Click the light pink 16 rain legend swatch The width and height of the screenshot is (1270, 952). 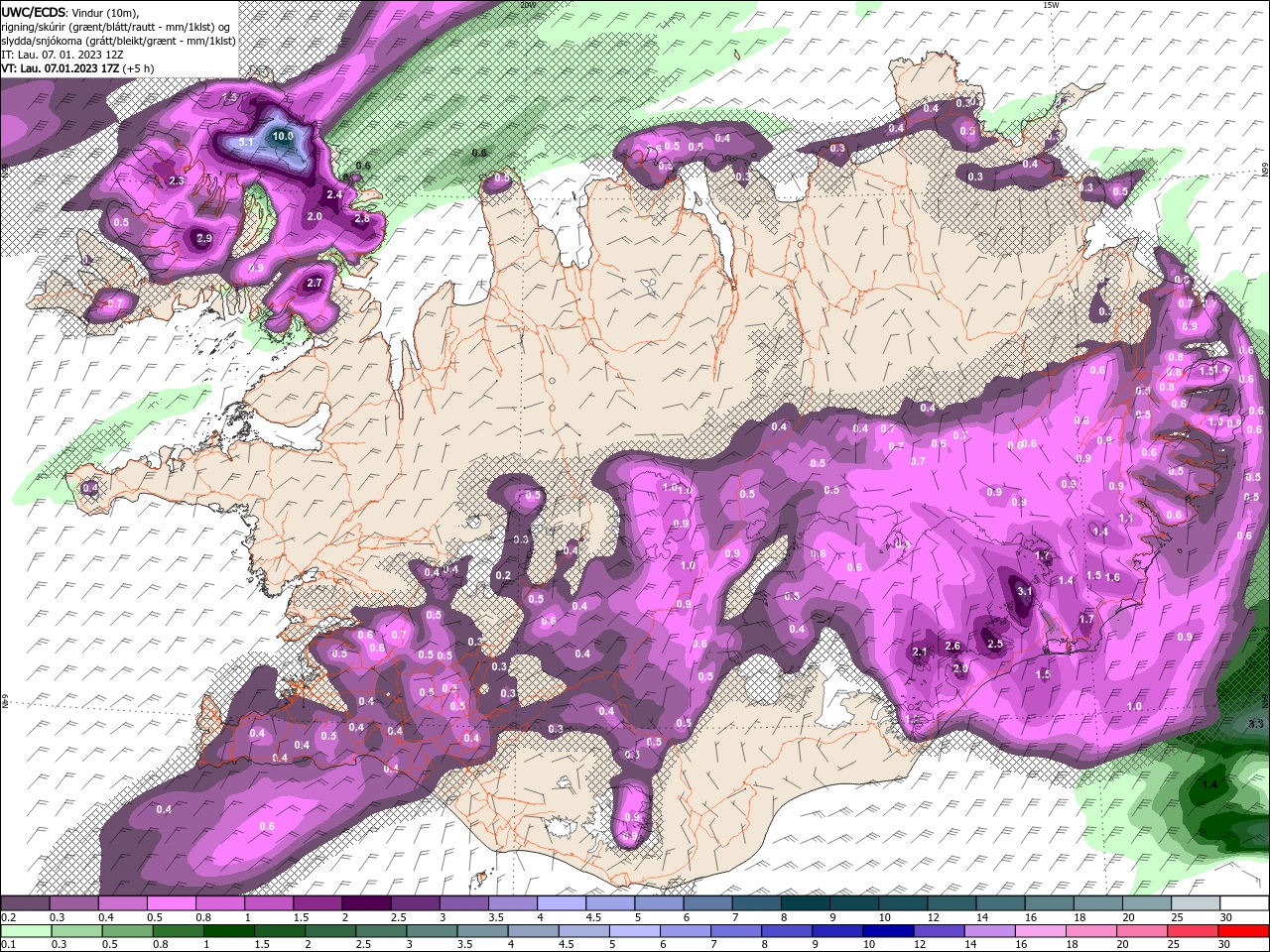coord(1040,931)
